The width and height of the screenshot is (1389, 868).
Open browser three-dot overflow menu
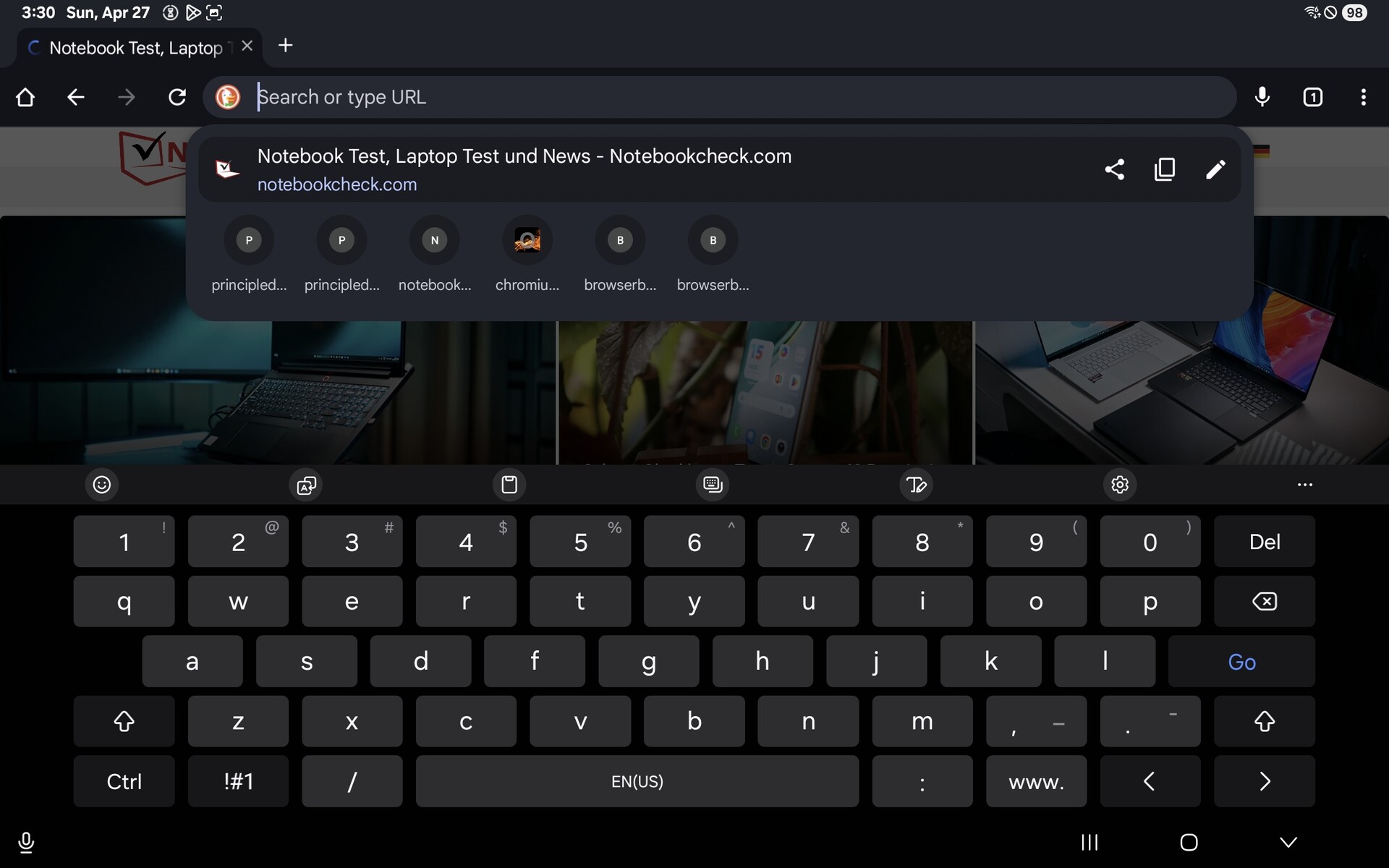[1363, 97]
